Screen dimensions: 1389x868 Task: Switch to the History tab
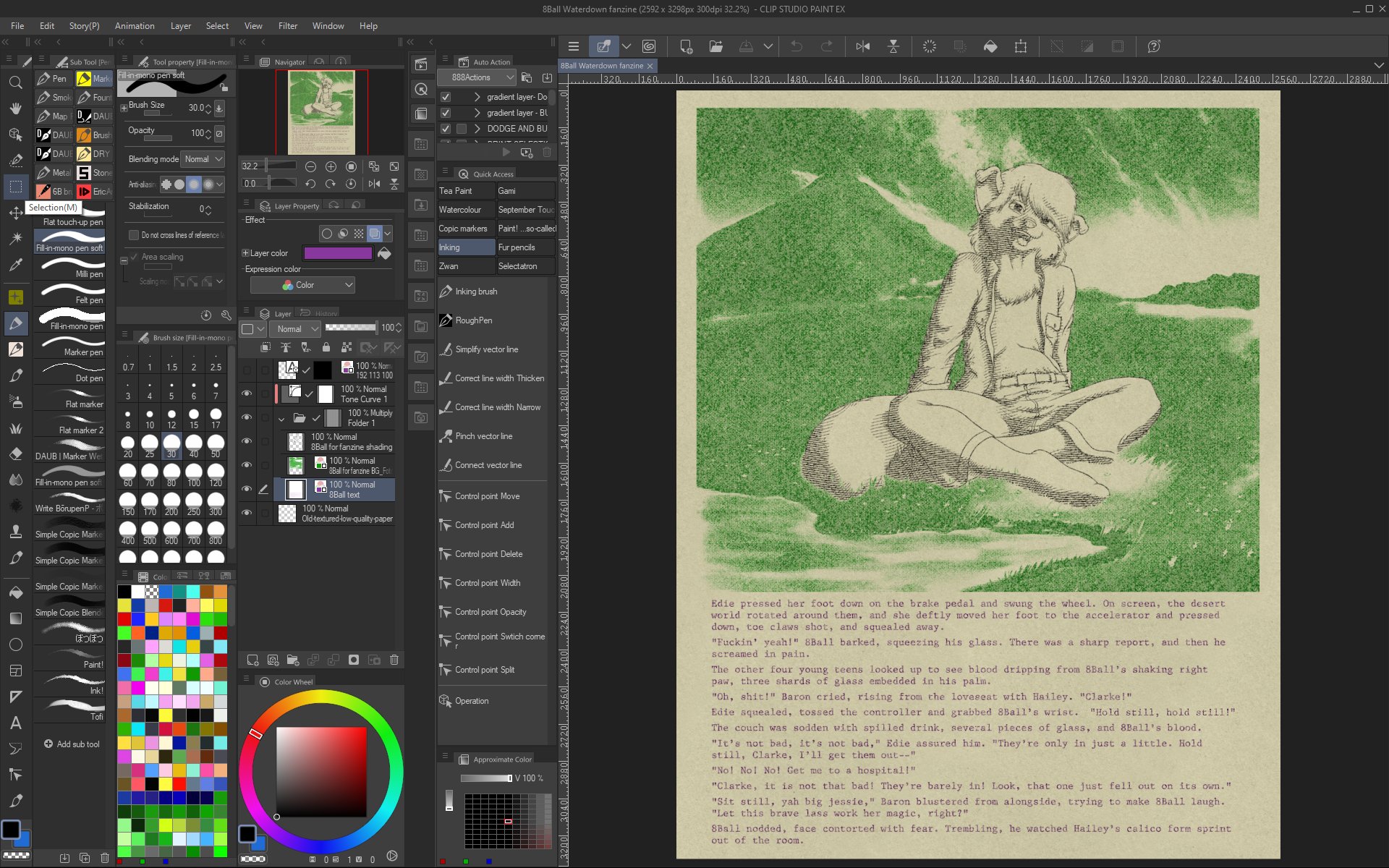(320, 314)
